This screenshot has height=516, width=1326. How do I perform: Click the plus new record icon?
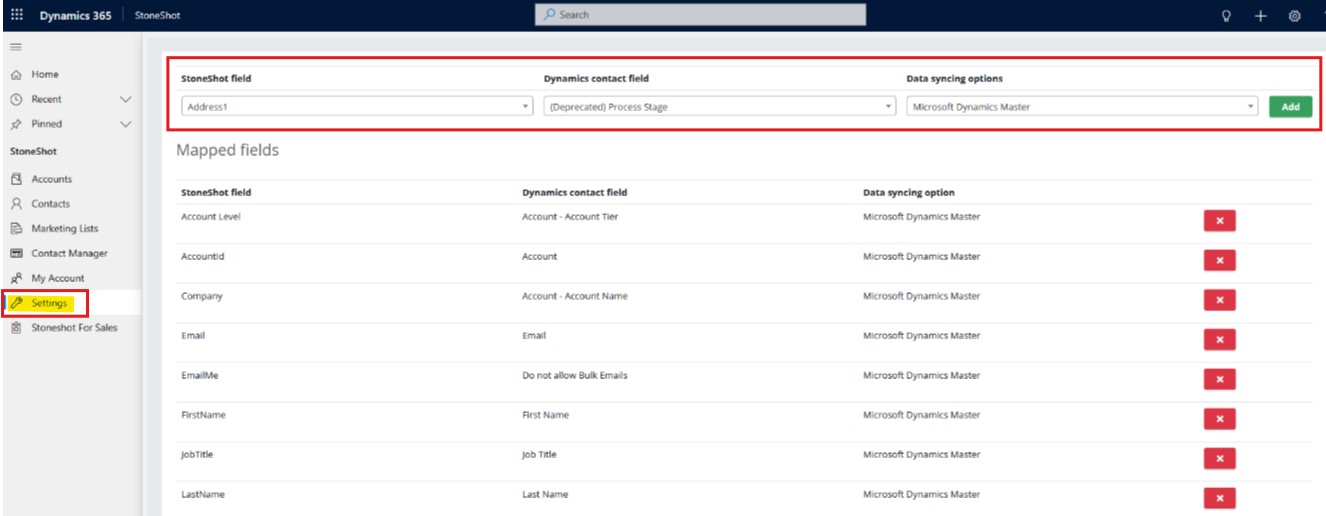1260,15
